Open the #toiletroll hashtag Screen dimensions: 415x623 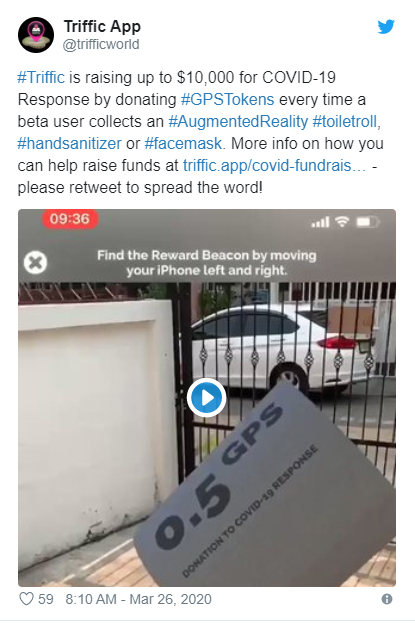pyautogui.click(x=345, y=122)
